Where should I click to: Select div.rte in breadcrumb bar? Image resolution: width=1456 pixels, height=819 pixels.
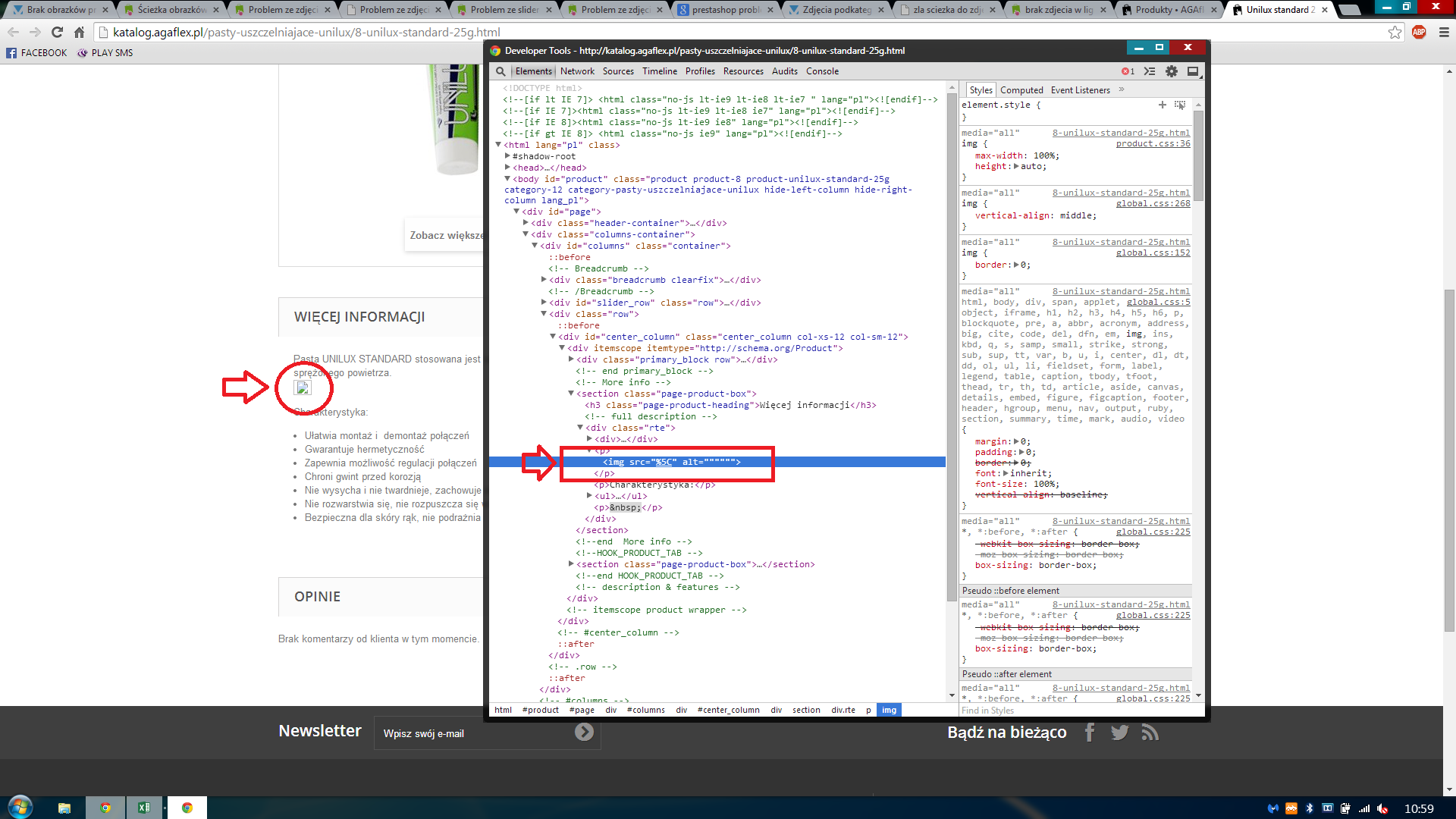[x=843, y=711]
